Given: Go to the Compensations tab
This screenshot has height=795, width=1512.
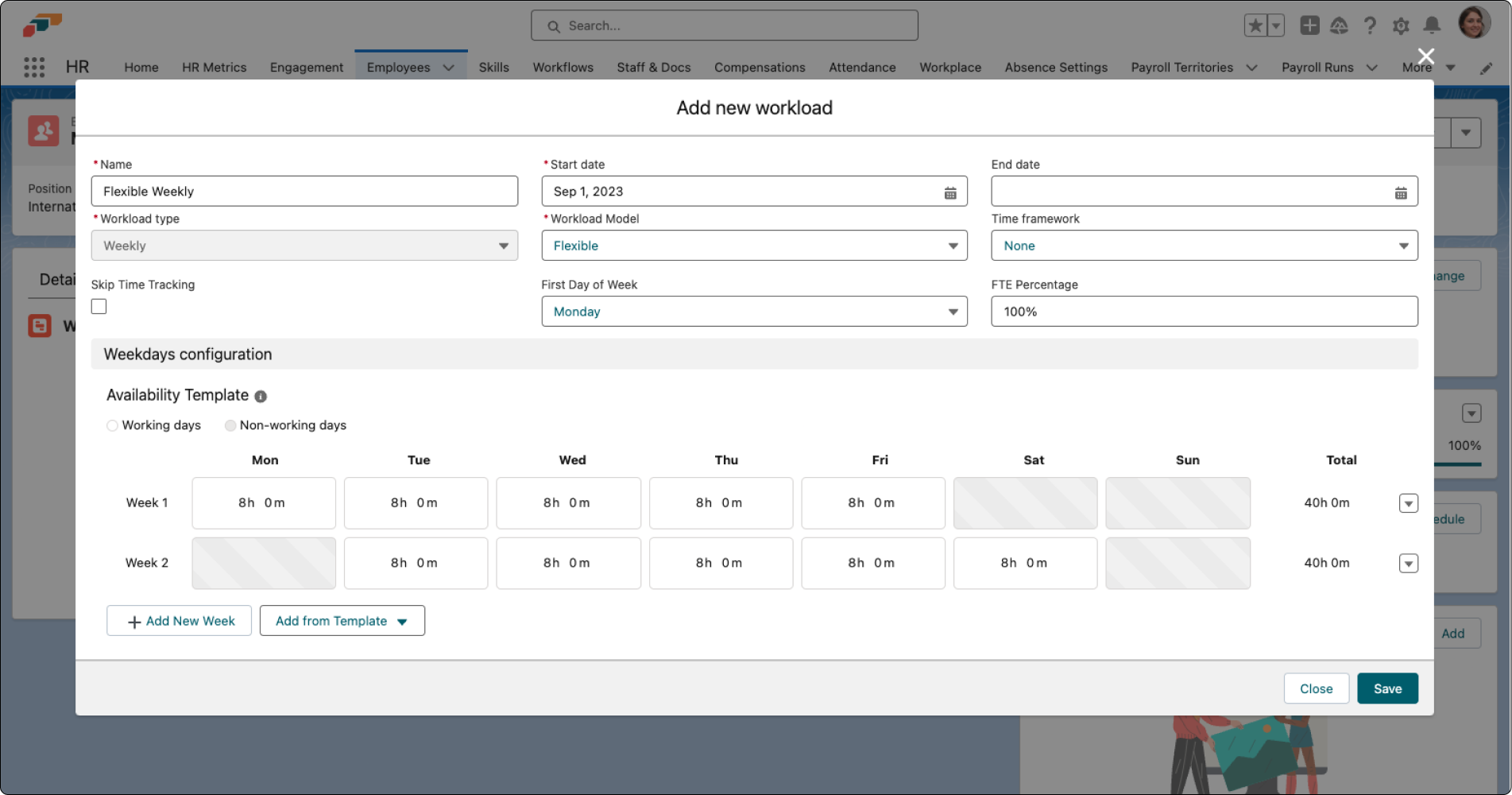Looking at the screenshot, I should [x=759, y=68].
